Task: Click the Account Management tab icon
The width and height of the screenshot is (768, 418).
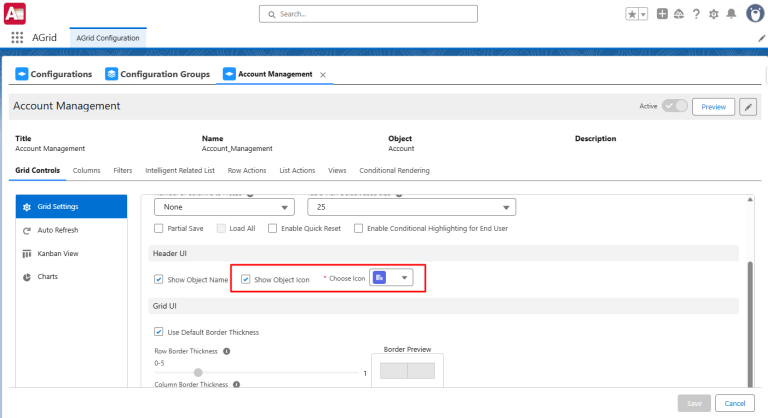Action: coord(229,74)
